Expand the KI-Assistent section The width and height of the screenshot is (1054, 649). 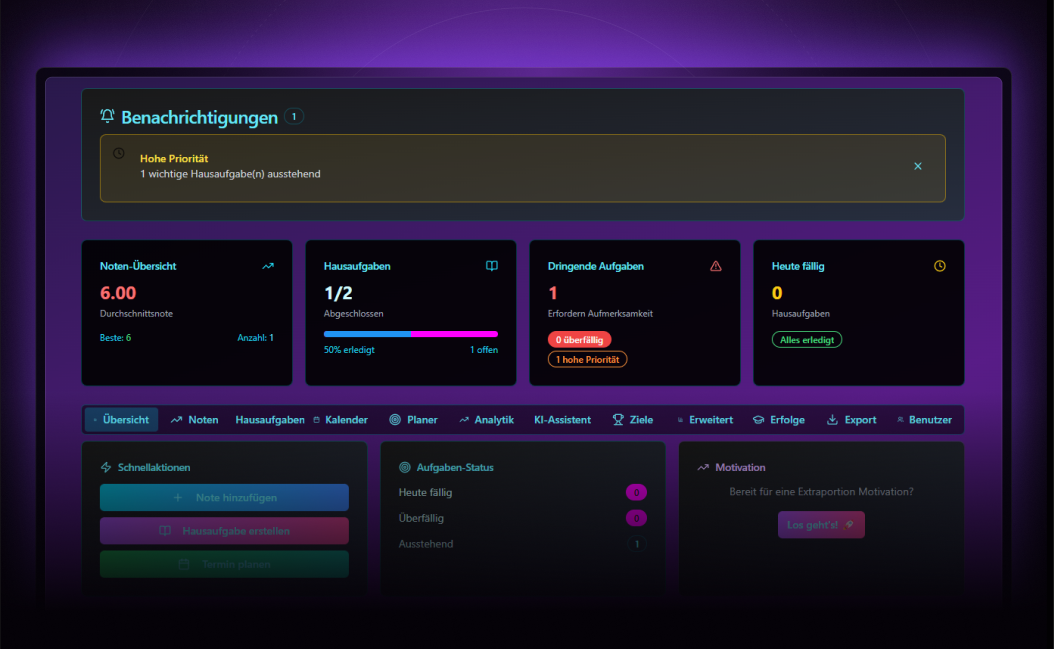(561, 419)
